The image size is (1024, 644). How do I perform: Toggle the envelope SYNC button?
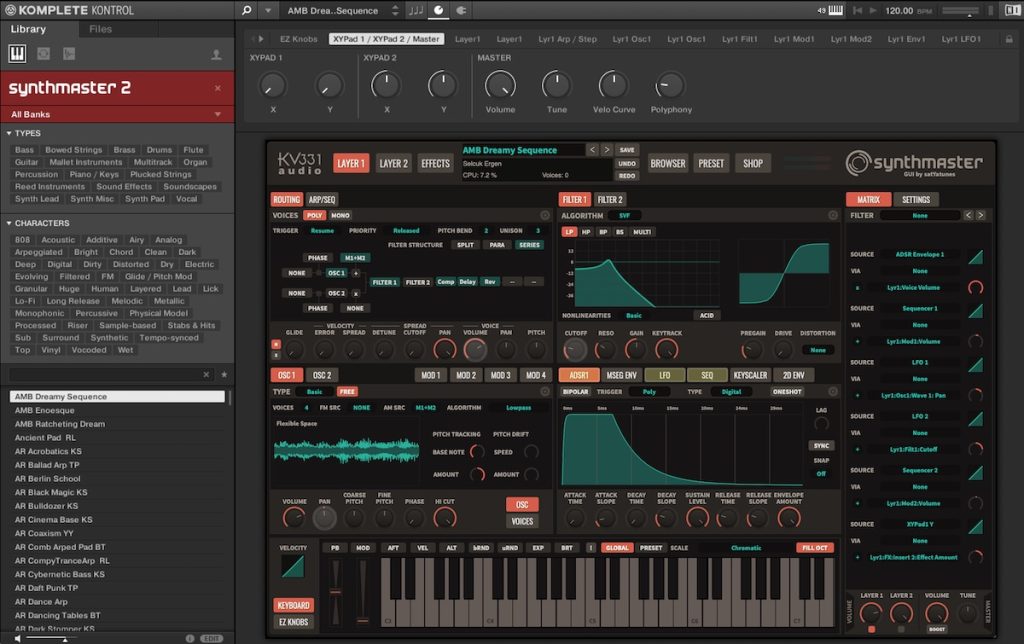(821, 445)
